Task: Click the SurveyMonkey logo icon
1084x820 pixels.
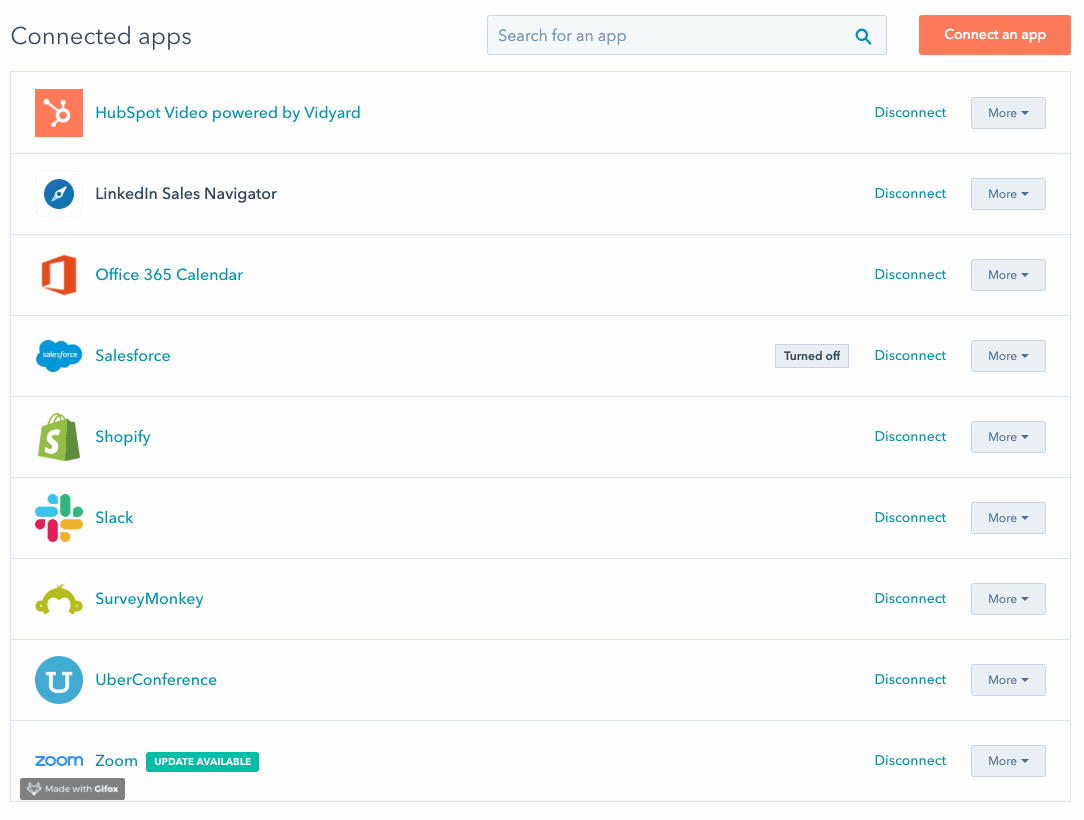Action: pyautogui.click(x=59, y=599)
